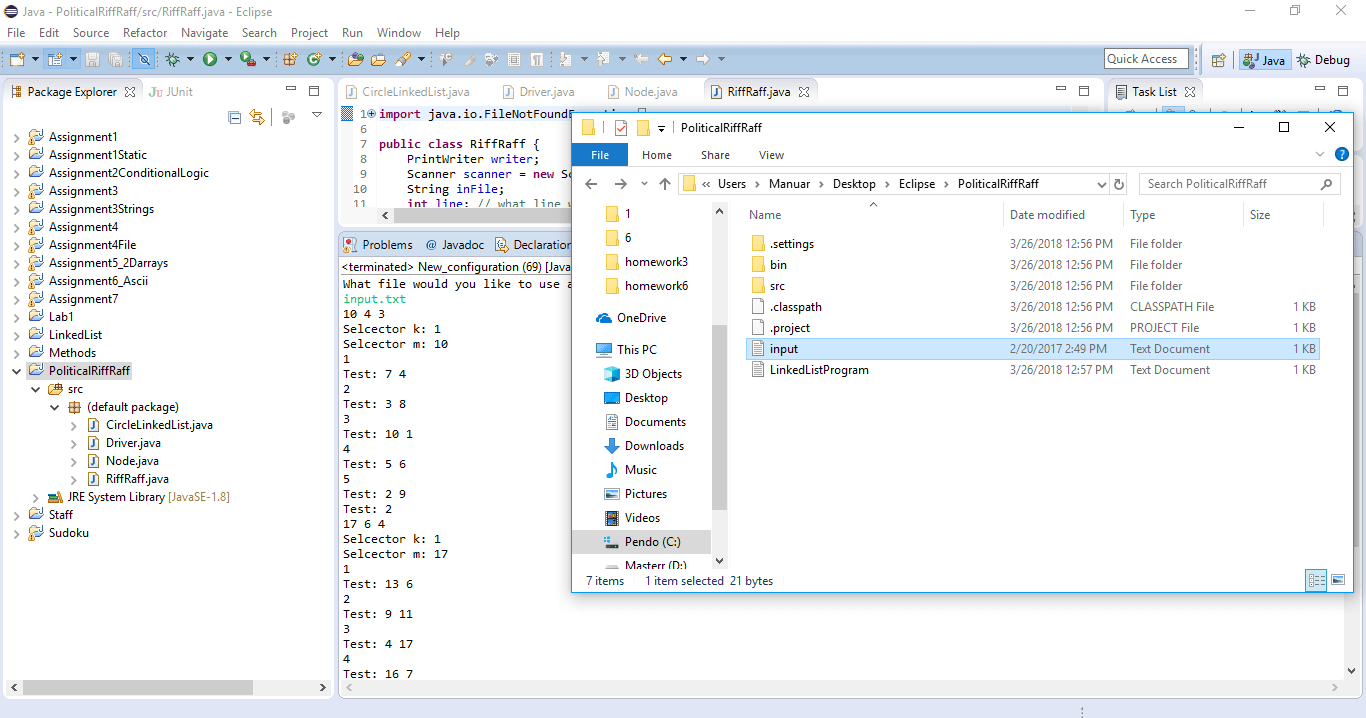Click the green Run button
Image resolution: width=1366 pixels, height=718 pixels.
[210, 59]
